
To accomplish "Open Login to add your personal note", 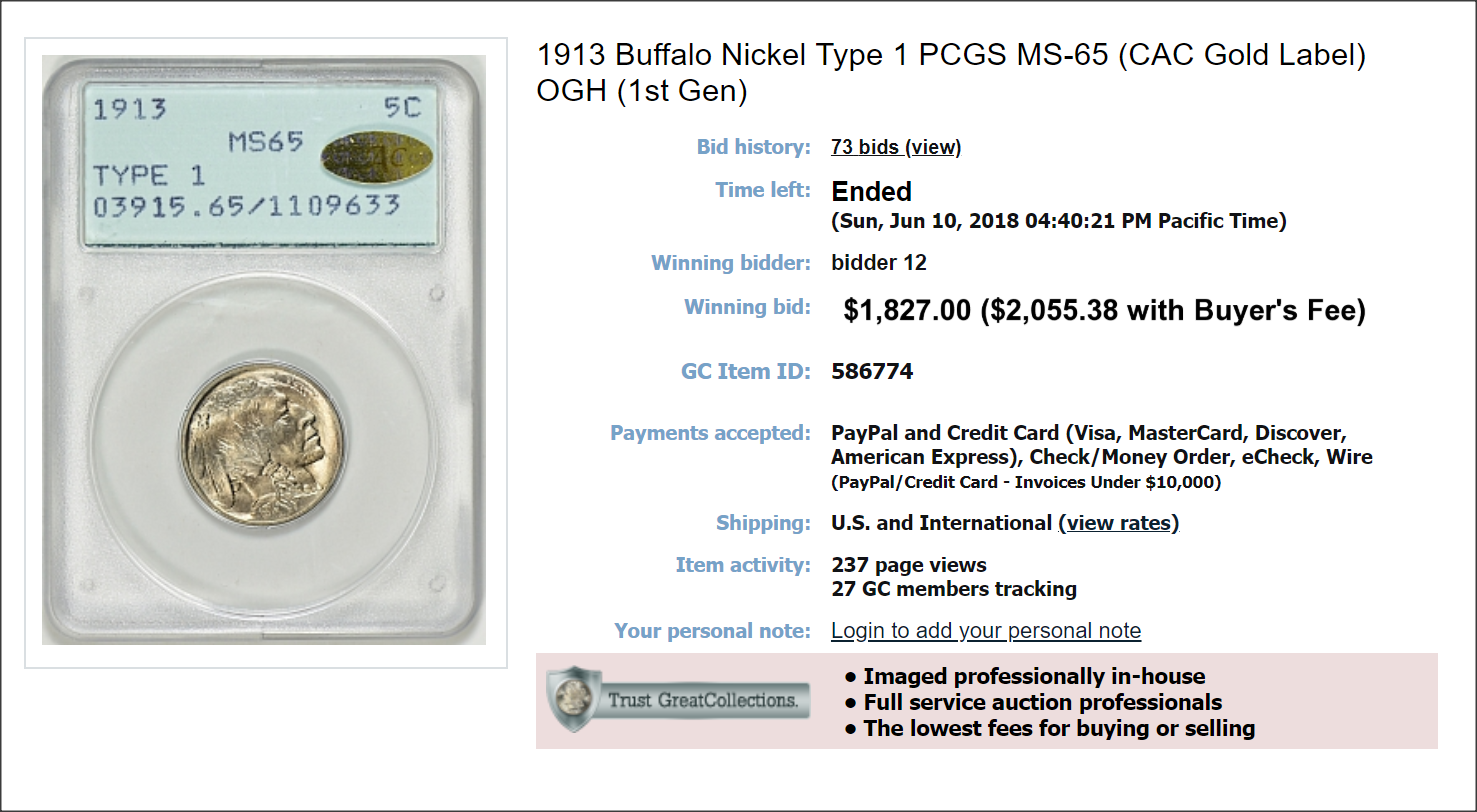I will tap(986, 631).
